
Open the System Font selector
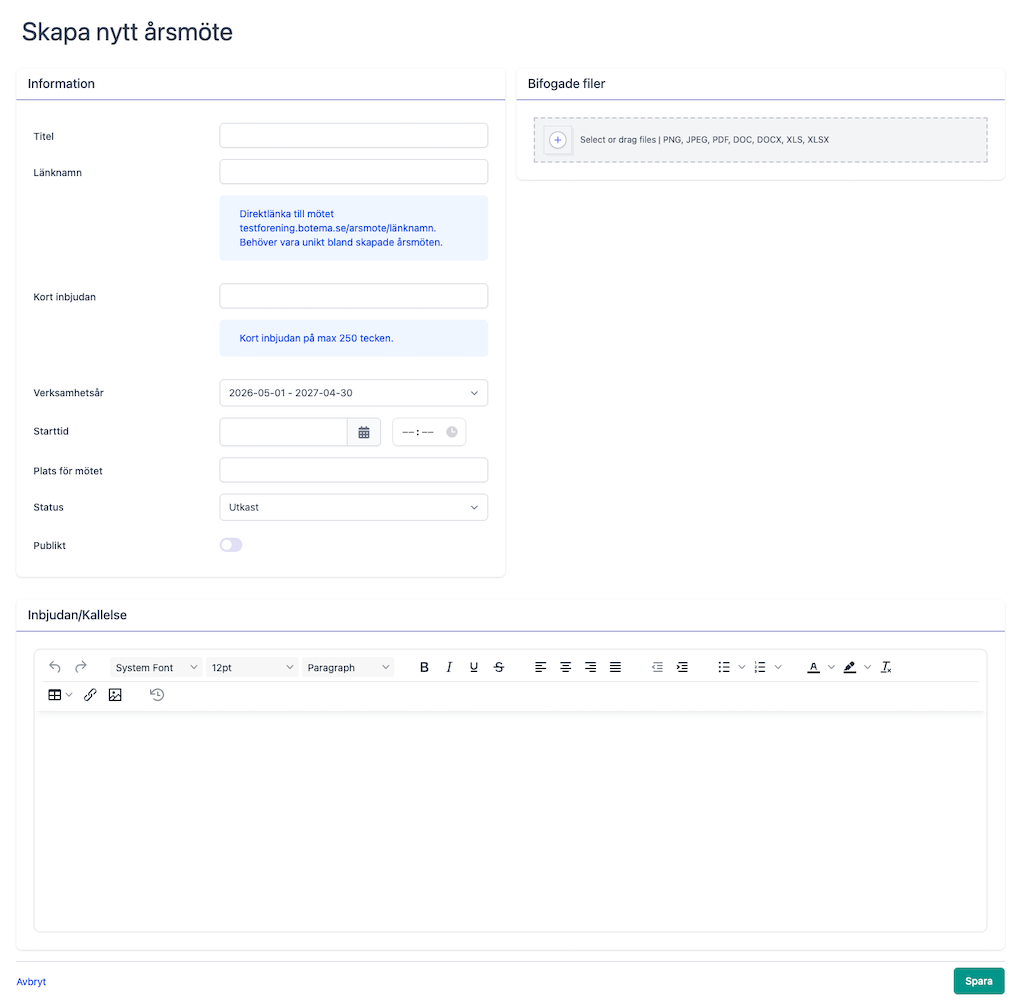coord(156,667)
